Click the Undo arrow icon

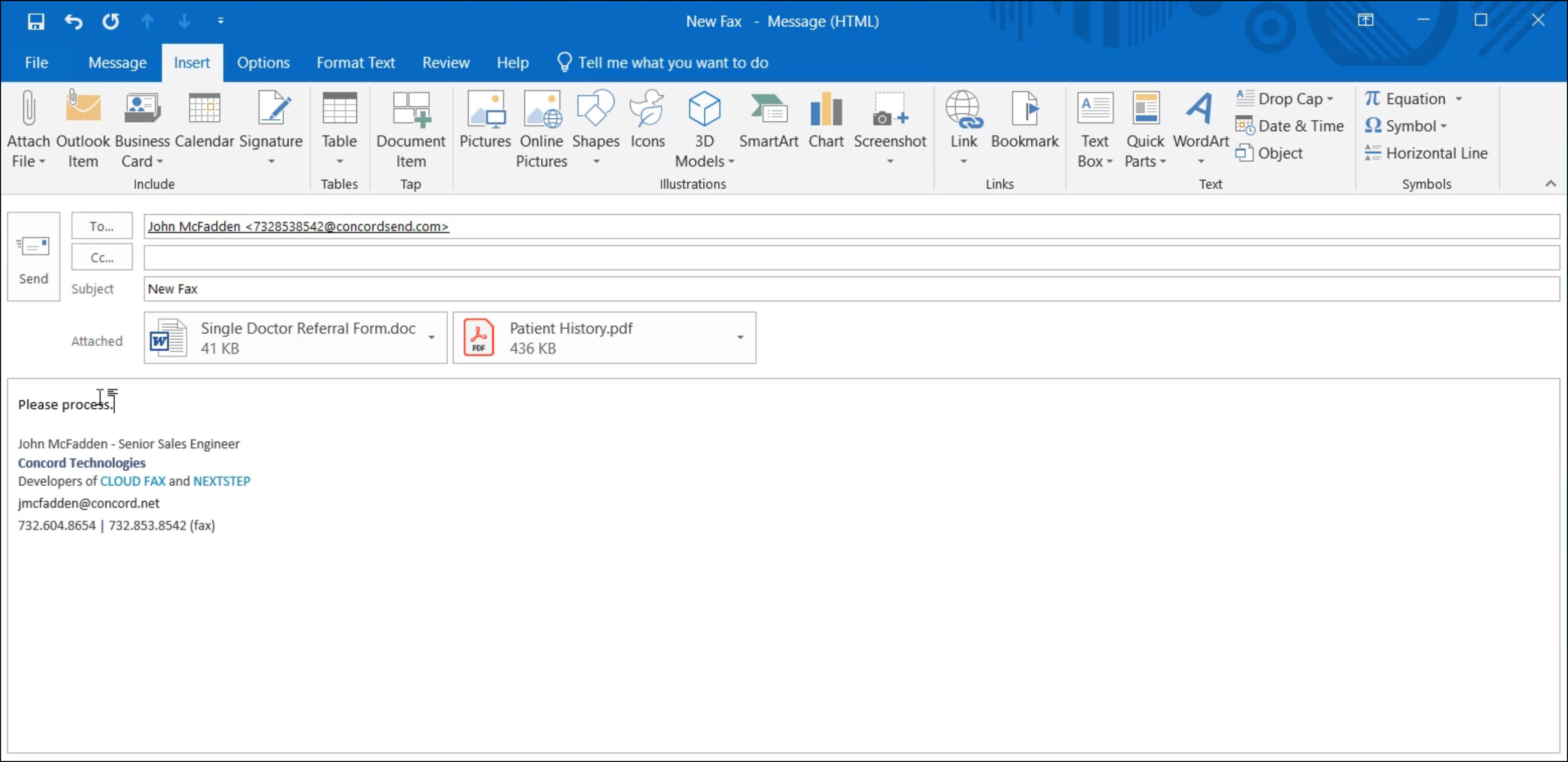[73, 21]
